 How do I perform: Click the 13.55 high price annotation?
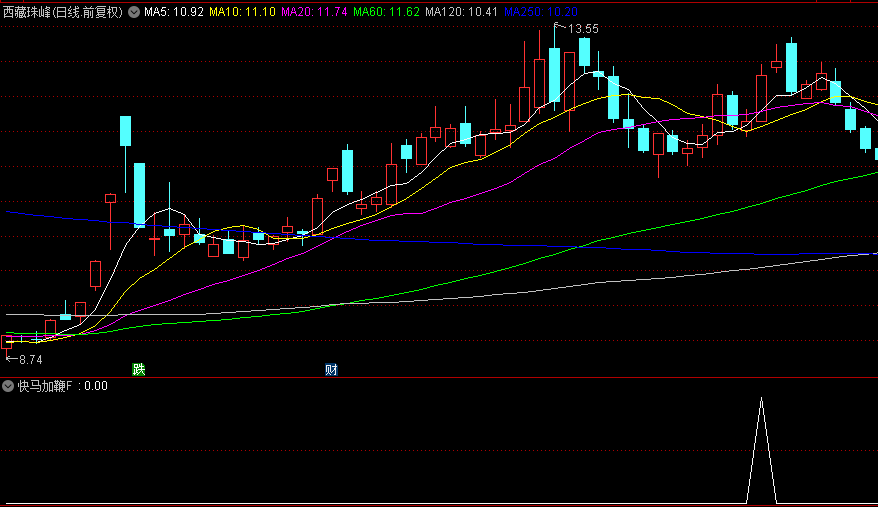pos(583,29)
